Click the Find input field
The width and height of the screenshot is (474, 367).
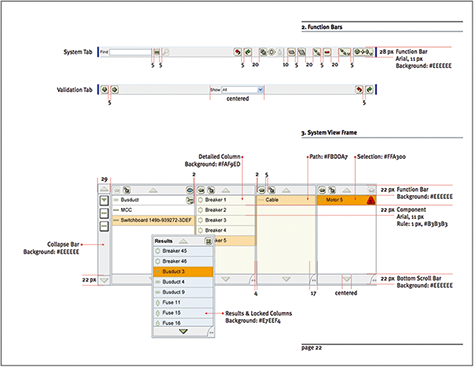[x=130, y=52]
